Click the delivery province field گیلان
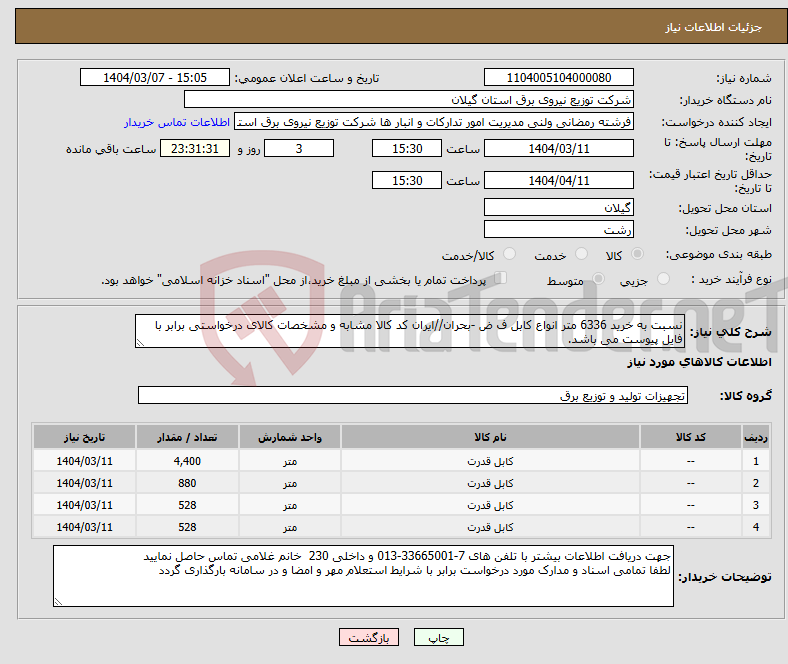The width and height of the screenshot is (788, 664). [558, 208]
